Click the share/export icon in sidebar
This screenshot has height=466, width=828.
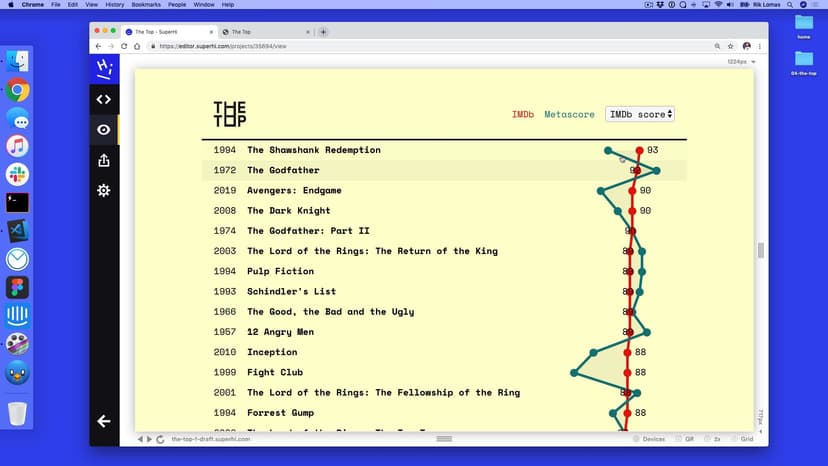pos(103,160)
